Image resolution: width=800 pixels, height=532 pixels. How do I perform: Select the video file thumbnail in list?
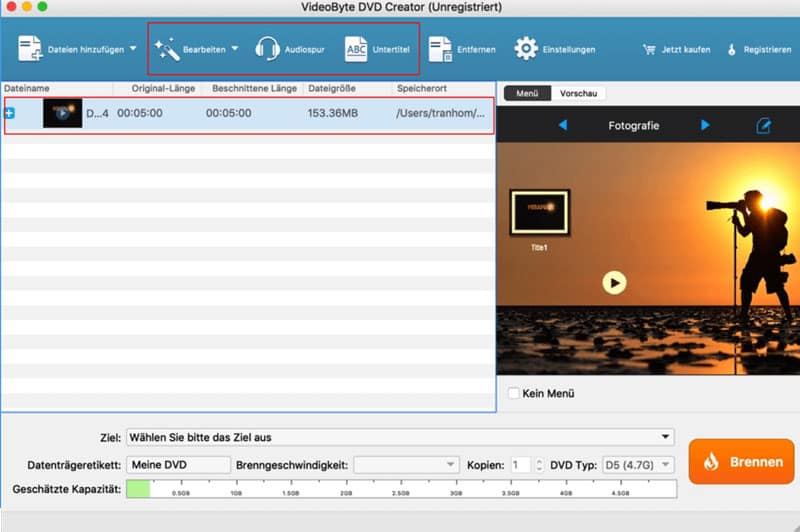point(62,113)
